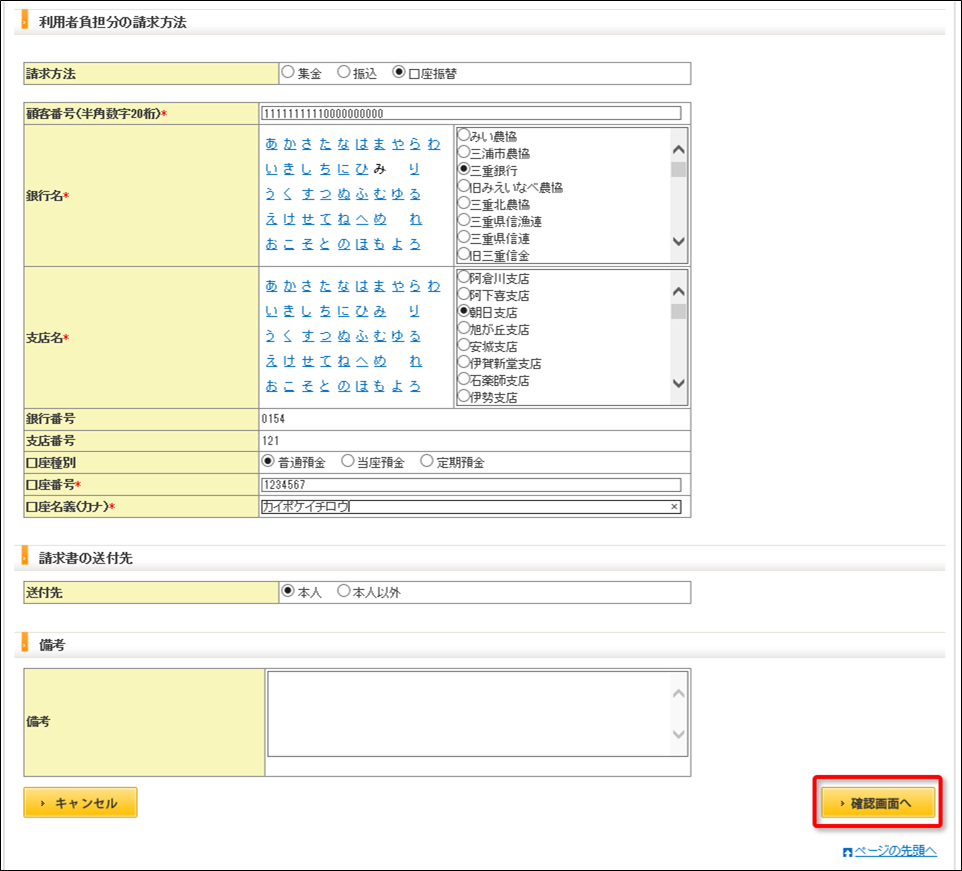The width and height of the screenshot is (962, 871).
Task: Click the れ kana link for 銀行名
Action: pos(416,219)
